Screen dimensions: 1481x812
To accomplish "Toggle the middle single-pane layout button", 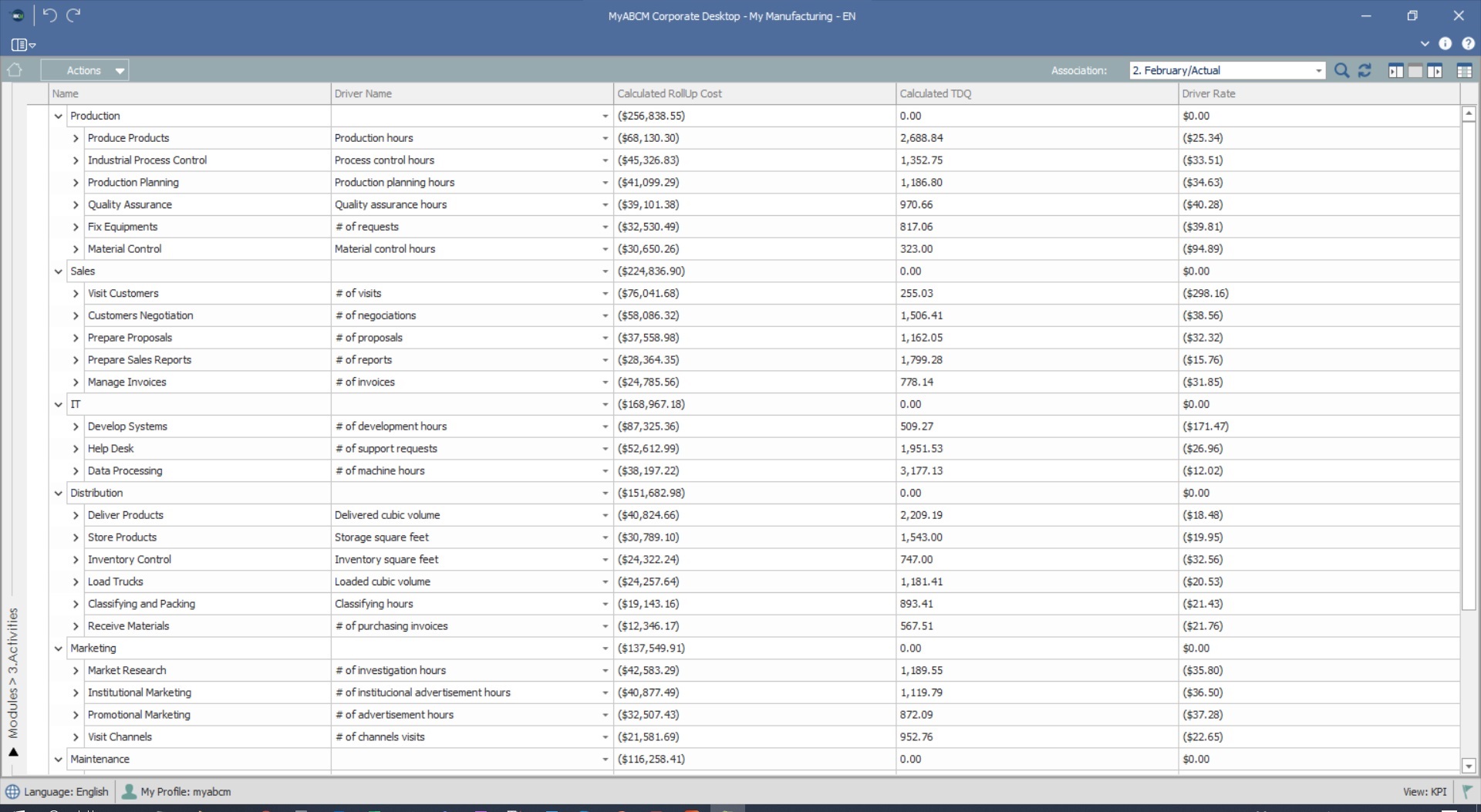I will pos(1415,71).
